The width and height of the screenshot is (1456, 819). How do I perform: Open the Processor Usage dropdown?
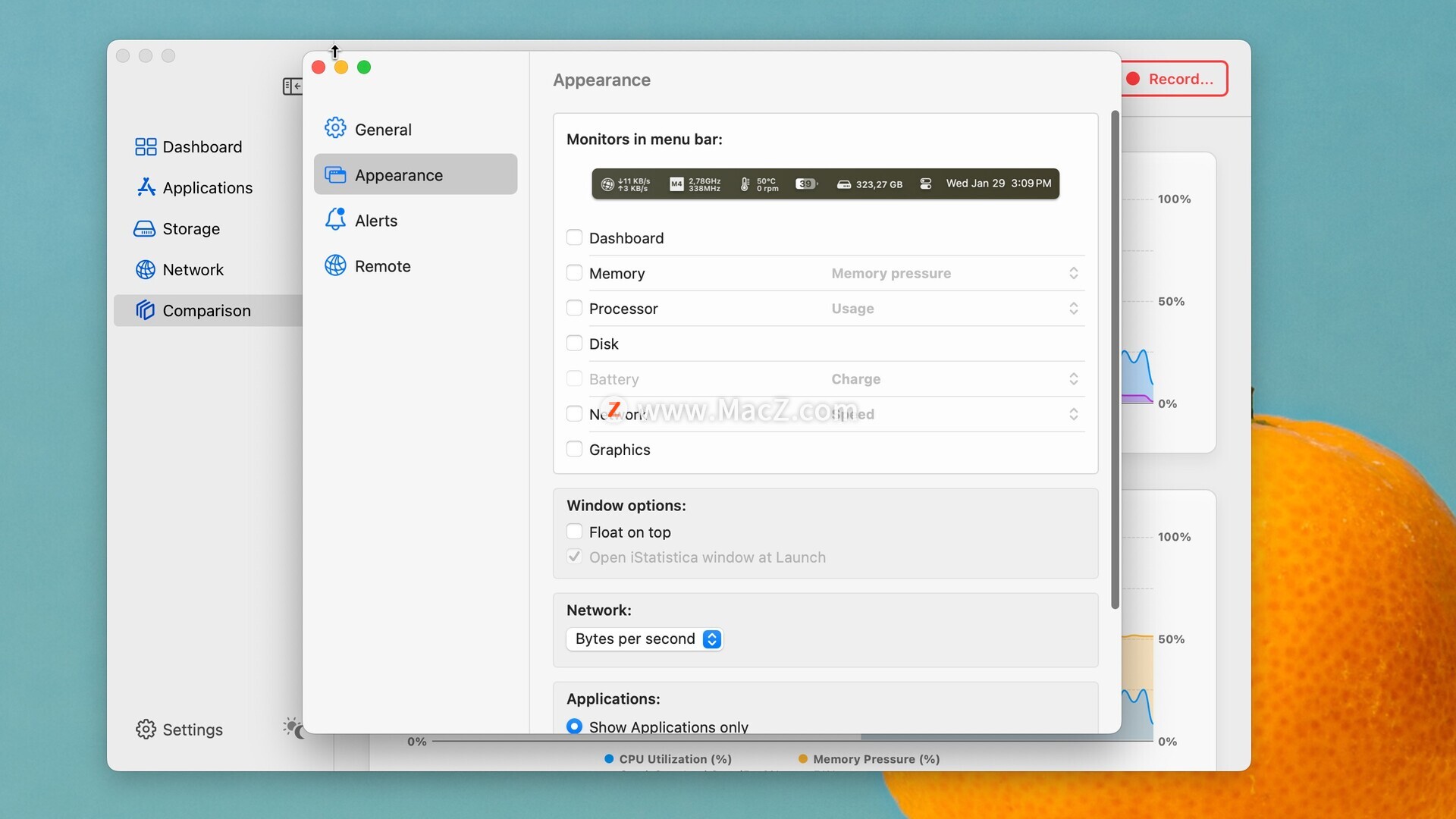pyautogui.click(x=955, y=308)
